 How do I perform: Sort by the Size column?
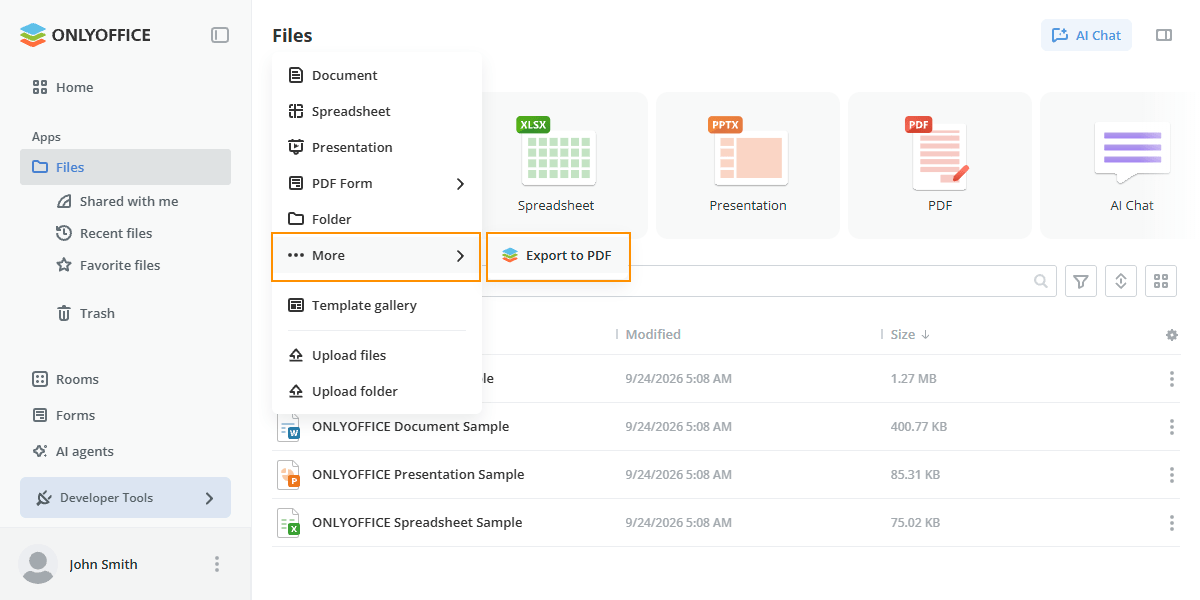click(x=910, y=334)
